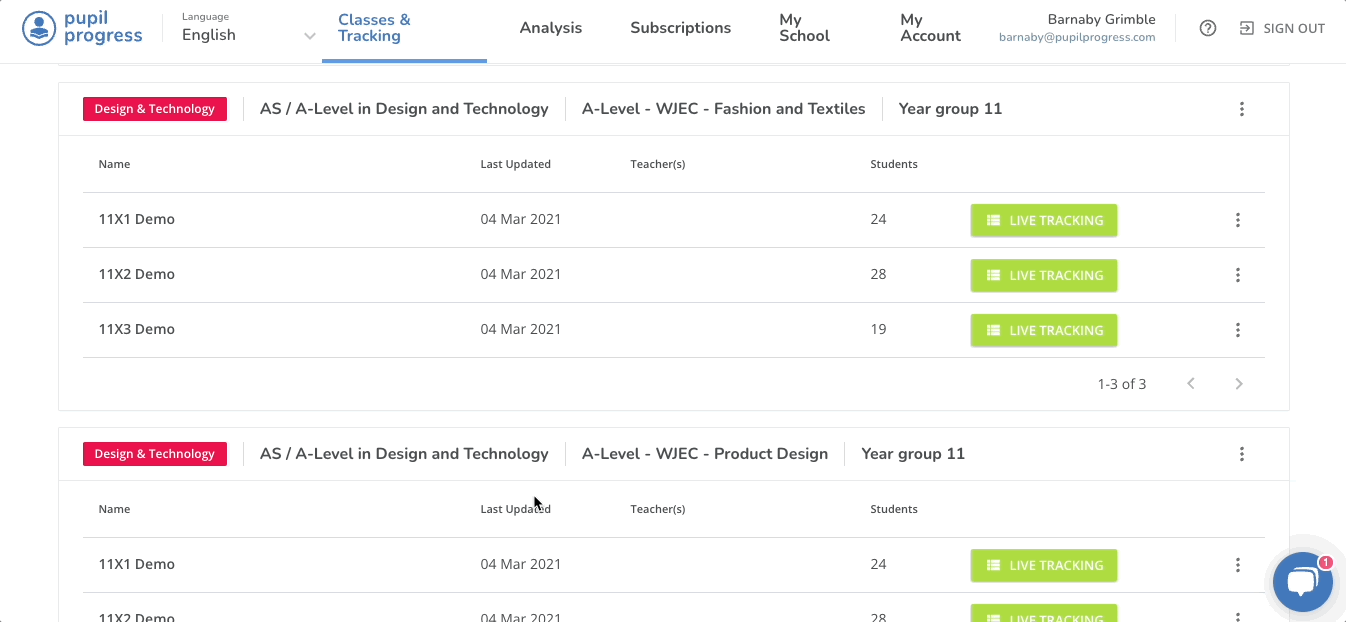Image resolution: width=1346 pixels, height=622 pixels.
Task: Open three-dot menu for 11X1 Demo in Product Design
Action: pyautogui.click(x=1237, y=565)
